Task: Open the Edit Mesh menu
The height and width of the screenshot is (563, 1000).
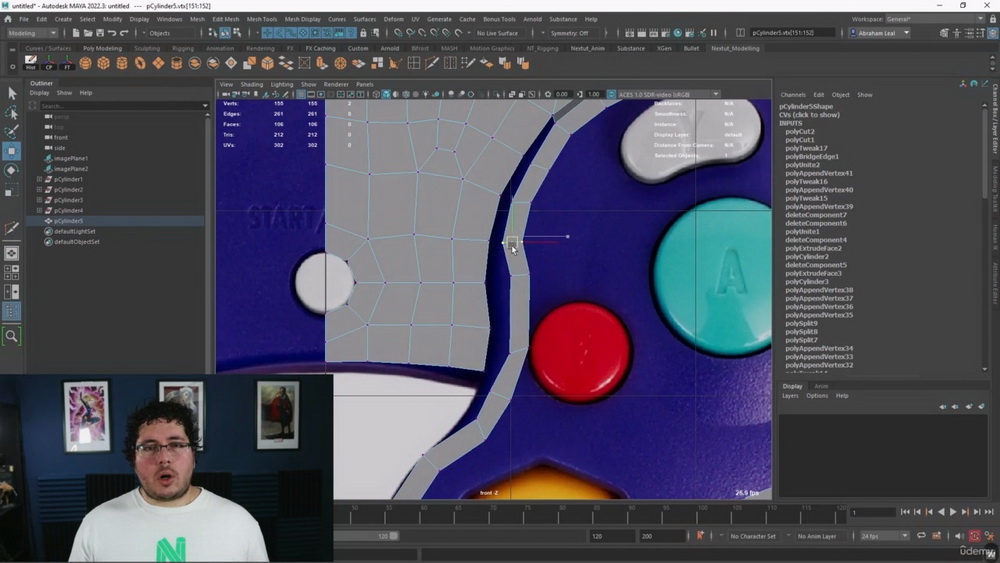Action: [x=225, y=19]
